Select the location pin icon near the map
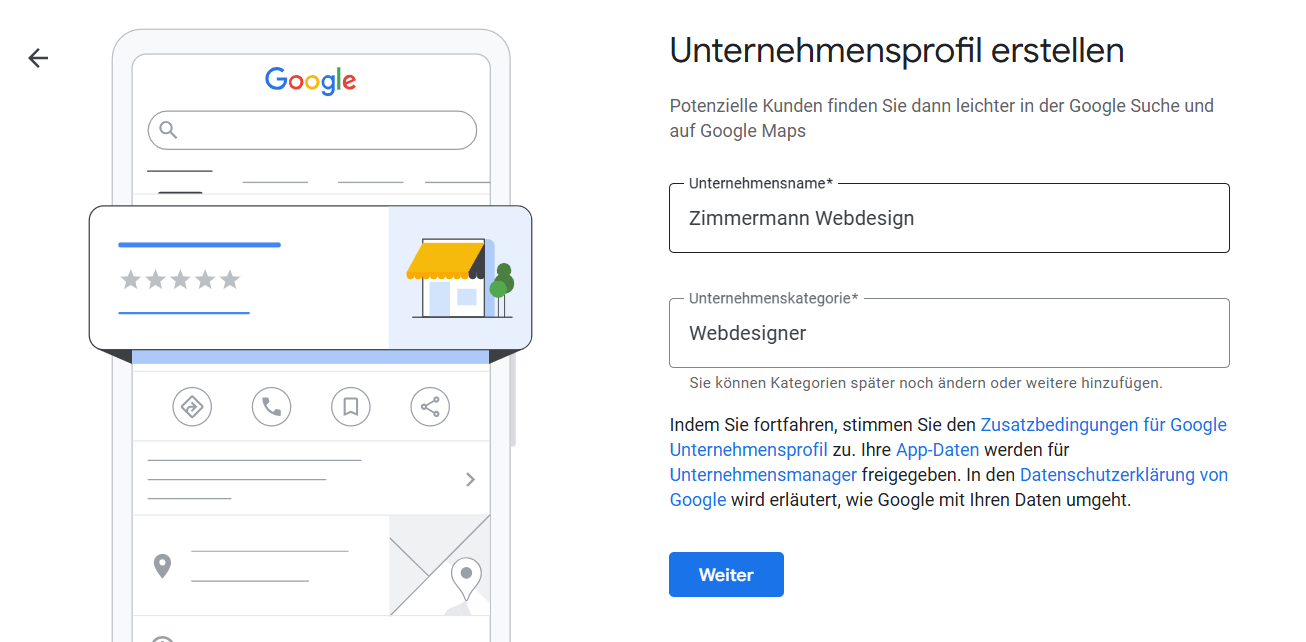Viewport: 1306px width, 642px height. click(163, 566)
